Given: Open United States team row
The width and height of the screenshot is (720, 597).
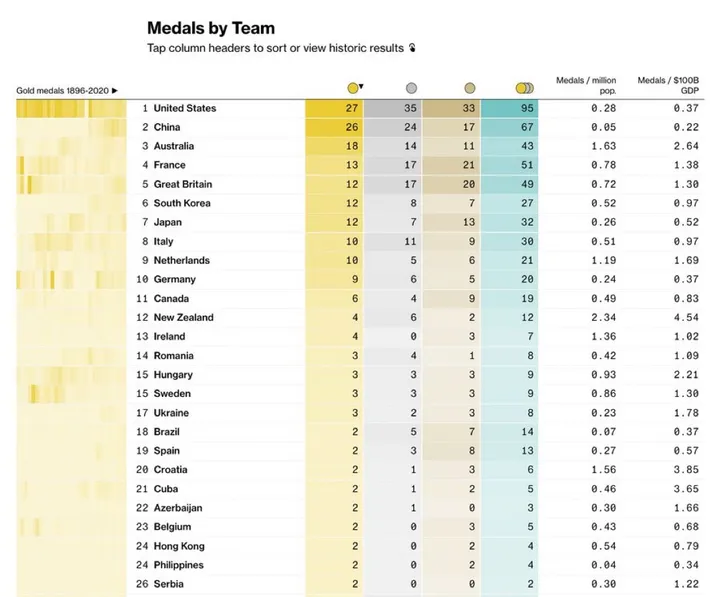Looking at the screenshot, I should [360, 108].
